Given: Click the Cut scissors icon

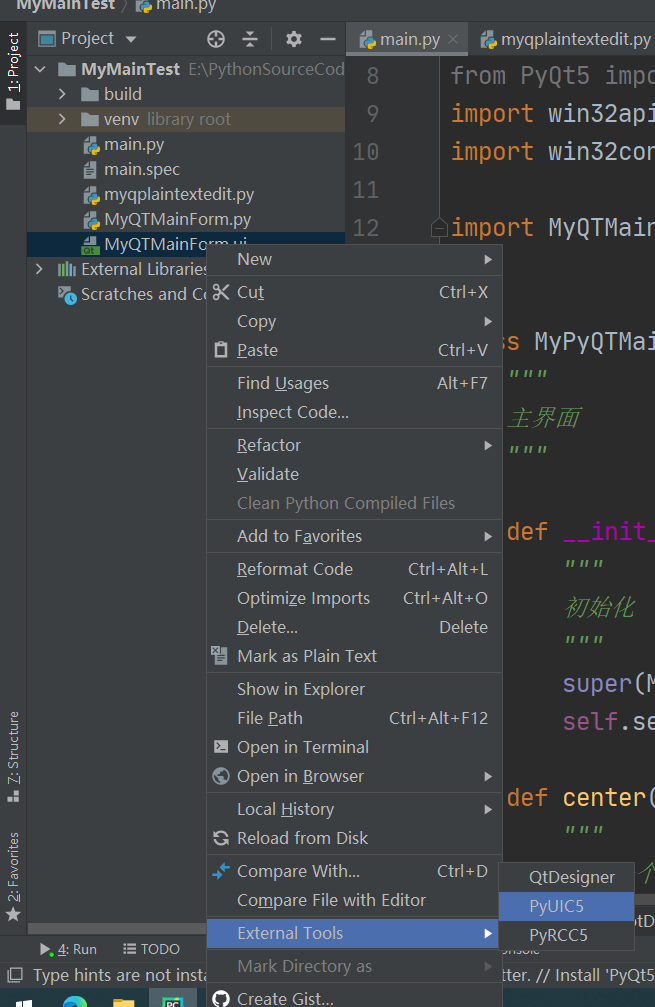Looking at the screenshot, I should coord(220,292).
